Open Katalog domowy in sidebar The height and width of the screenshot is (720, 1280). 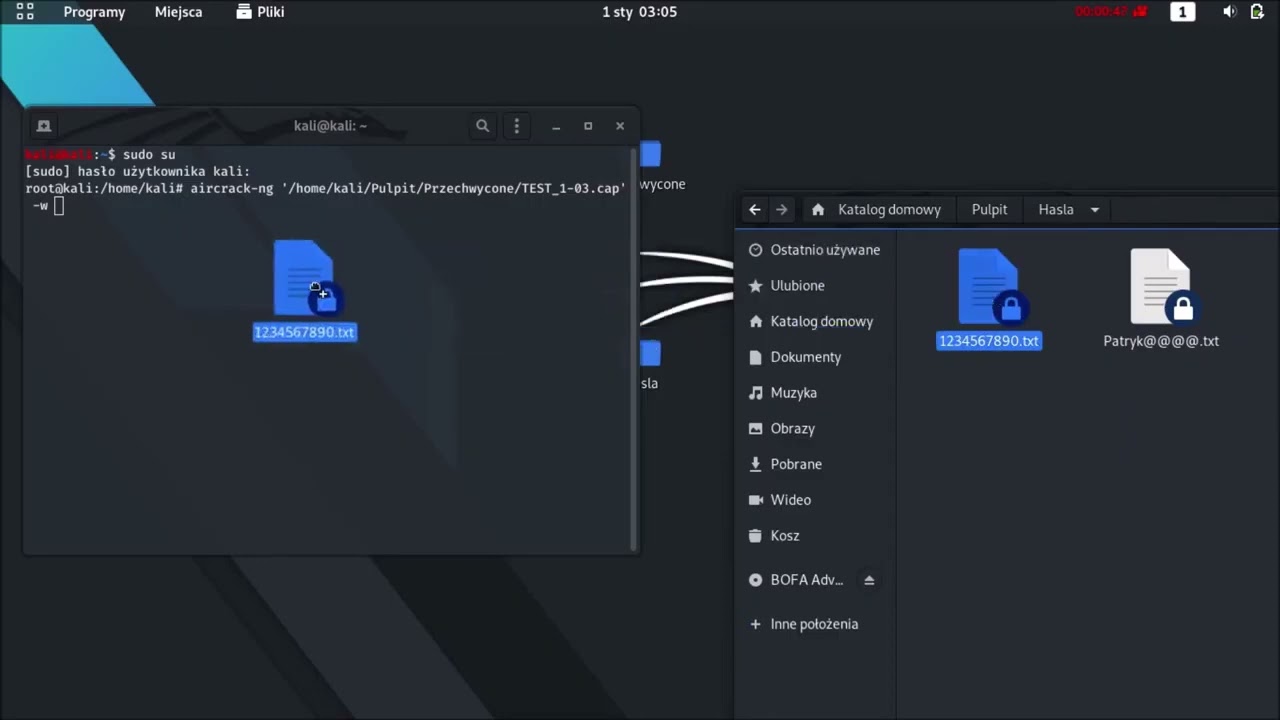click(x=815, y=322)
